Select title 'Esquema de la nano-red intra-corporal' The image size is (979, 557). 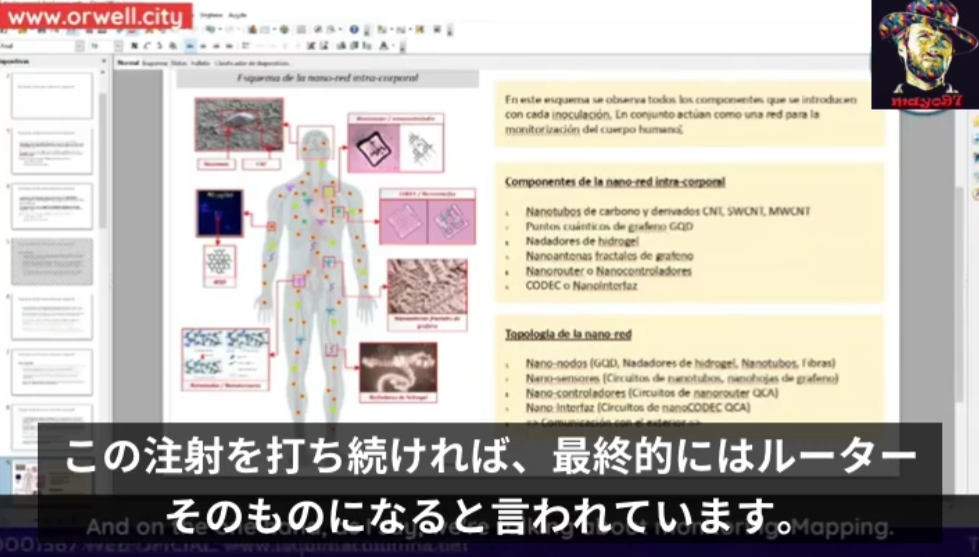[327, 79]
